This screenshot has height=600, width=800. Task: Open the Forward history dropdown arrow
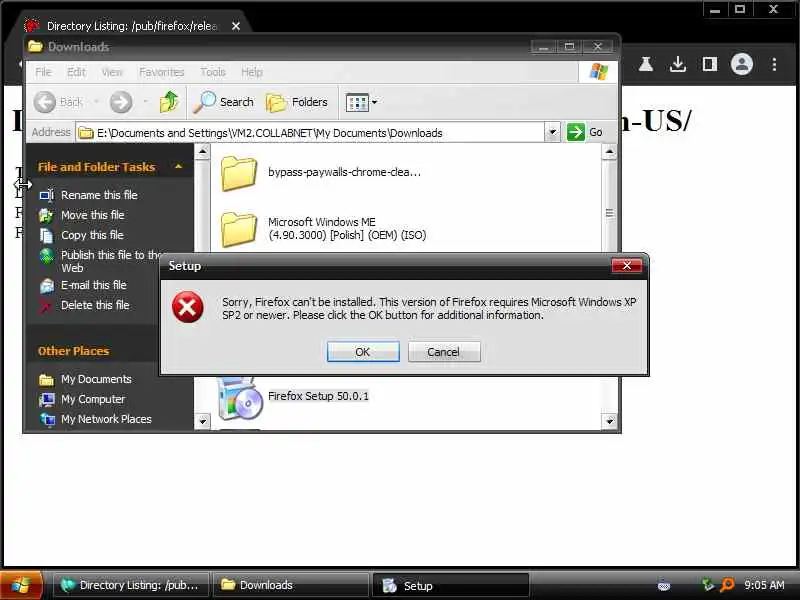145,102
